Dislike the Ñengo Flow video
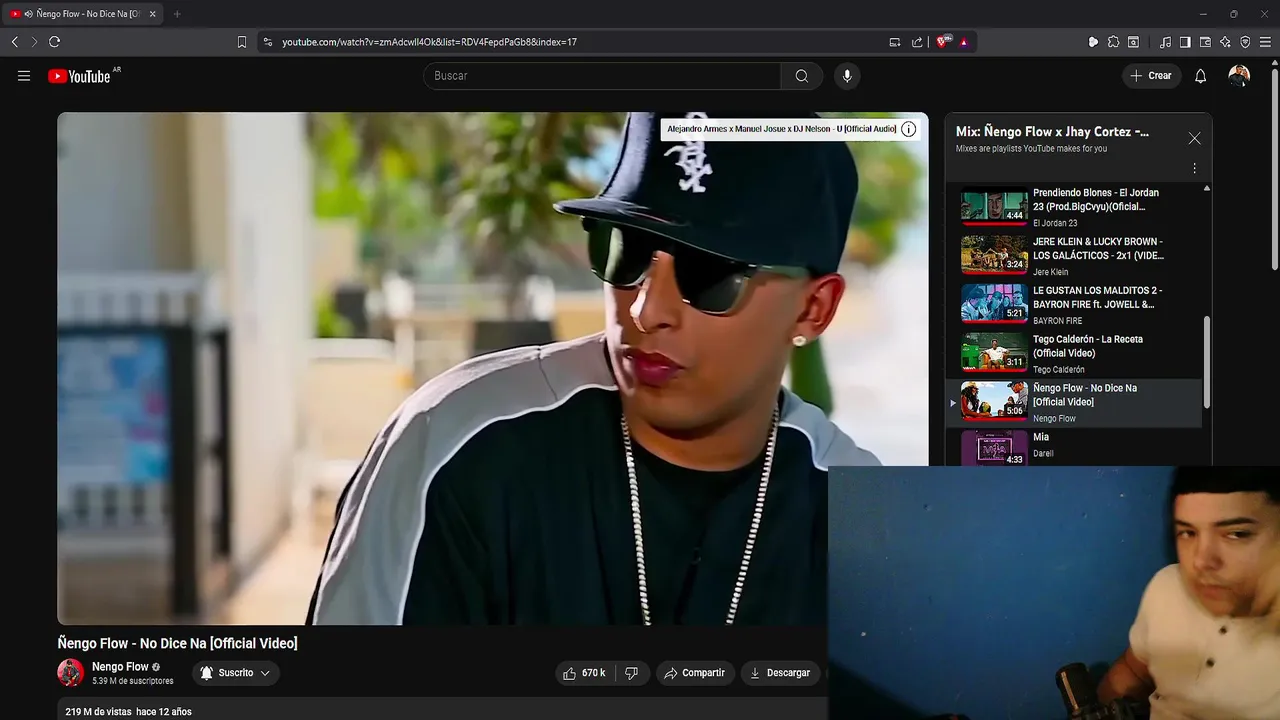Screen dimensions: 1280x720 point(631,673)
